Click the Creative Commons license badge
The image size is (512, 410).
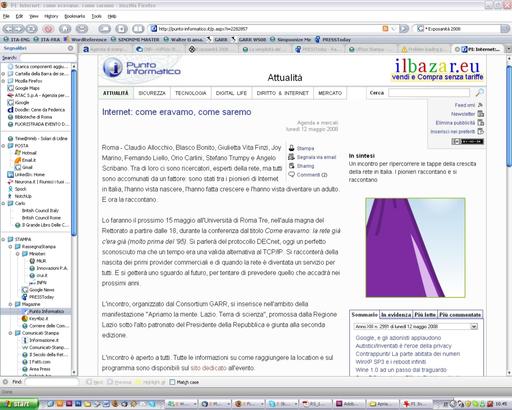[x=467, y=141]
